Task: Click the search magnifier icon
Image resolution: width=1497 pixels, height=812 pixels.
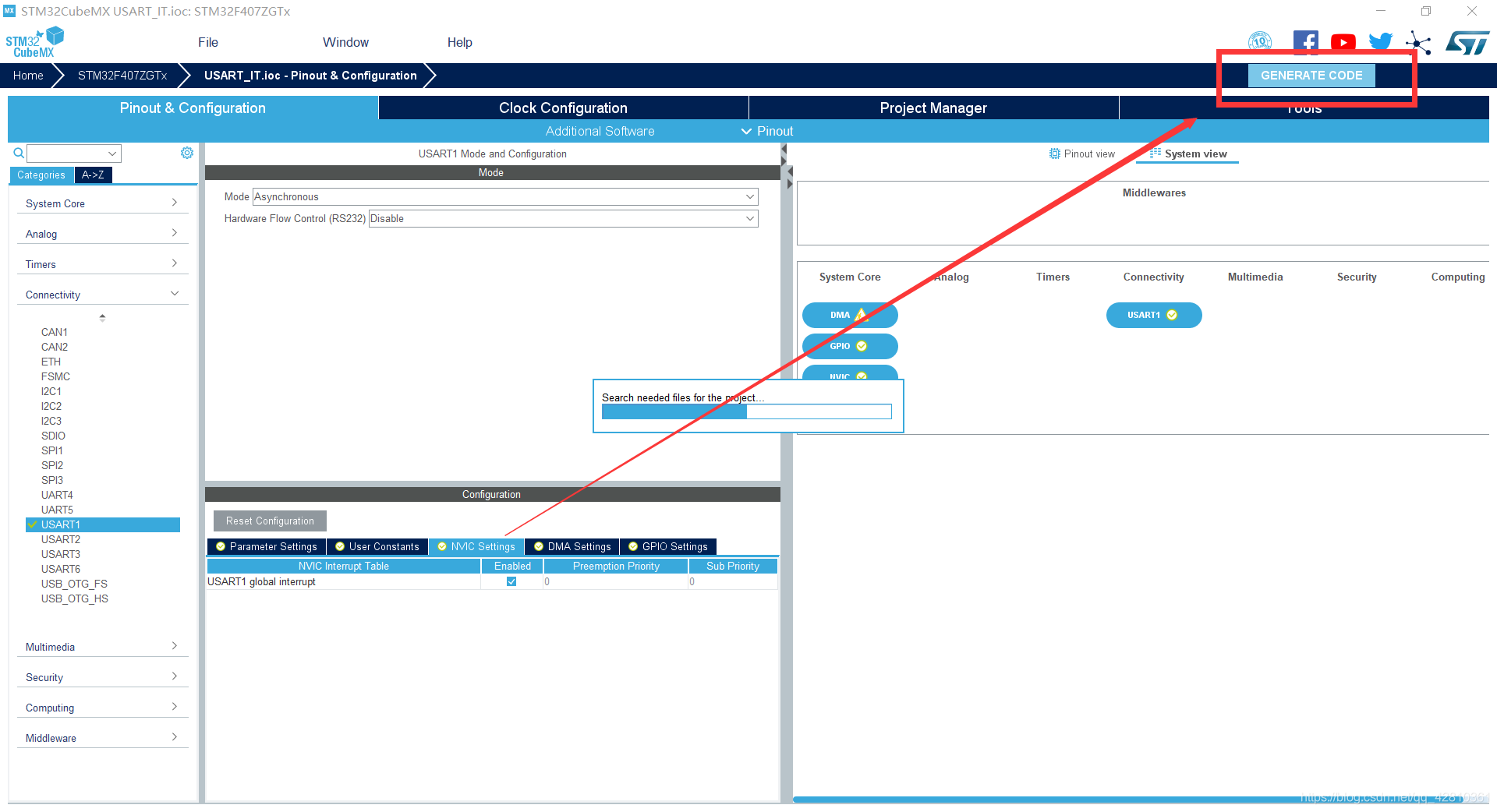Action: (x=18, y=154)
